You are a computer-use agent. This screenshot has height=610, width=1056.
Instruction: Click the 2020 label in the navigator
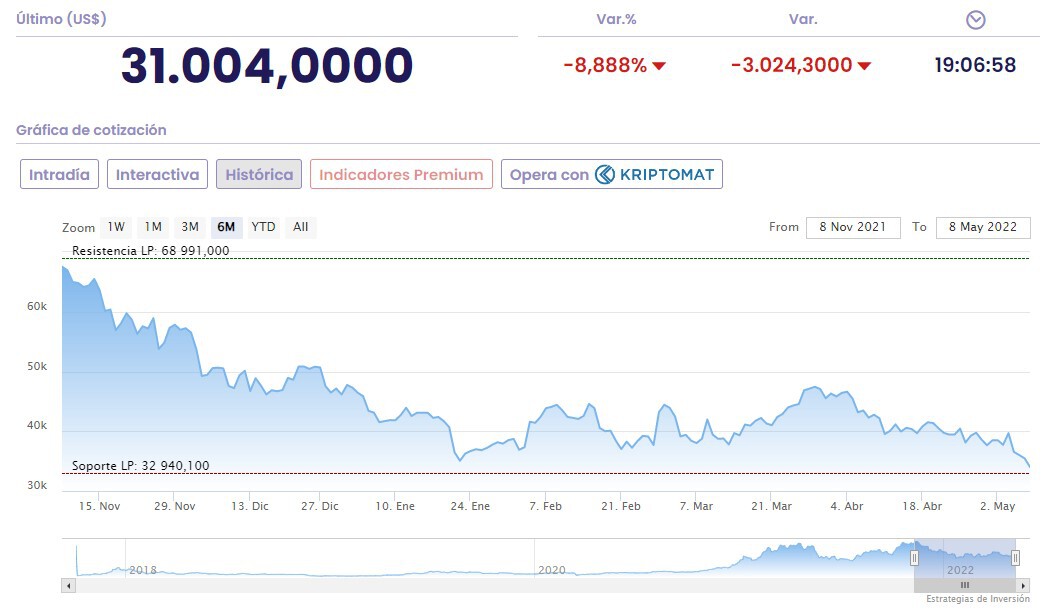tap(552, 570)
